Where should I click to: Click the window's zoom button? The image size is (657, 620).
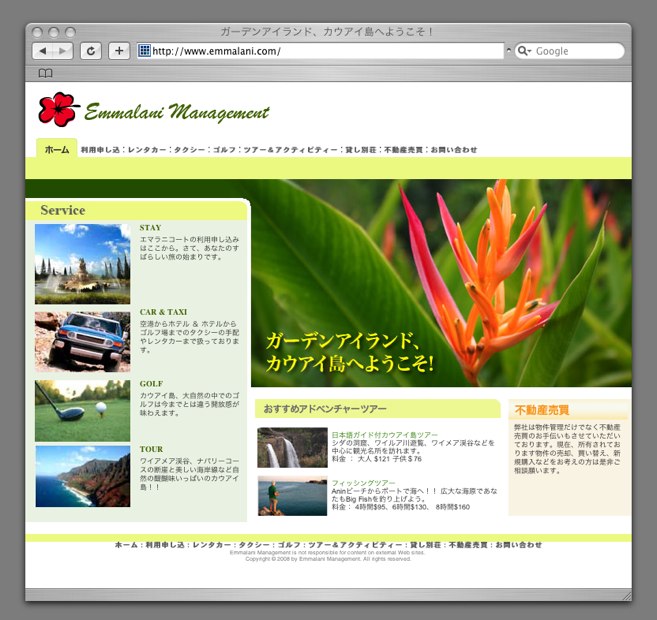[x=70, y=32]
